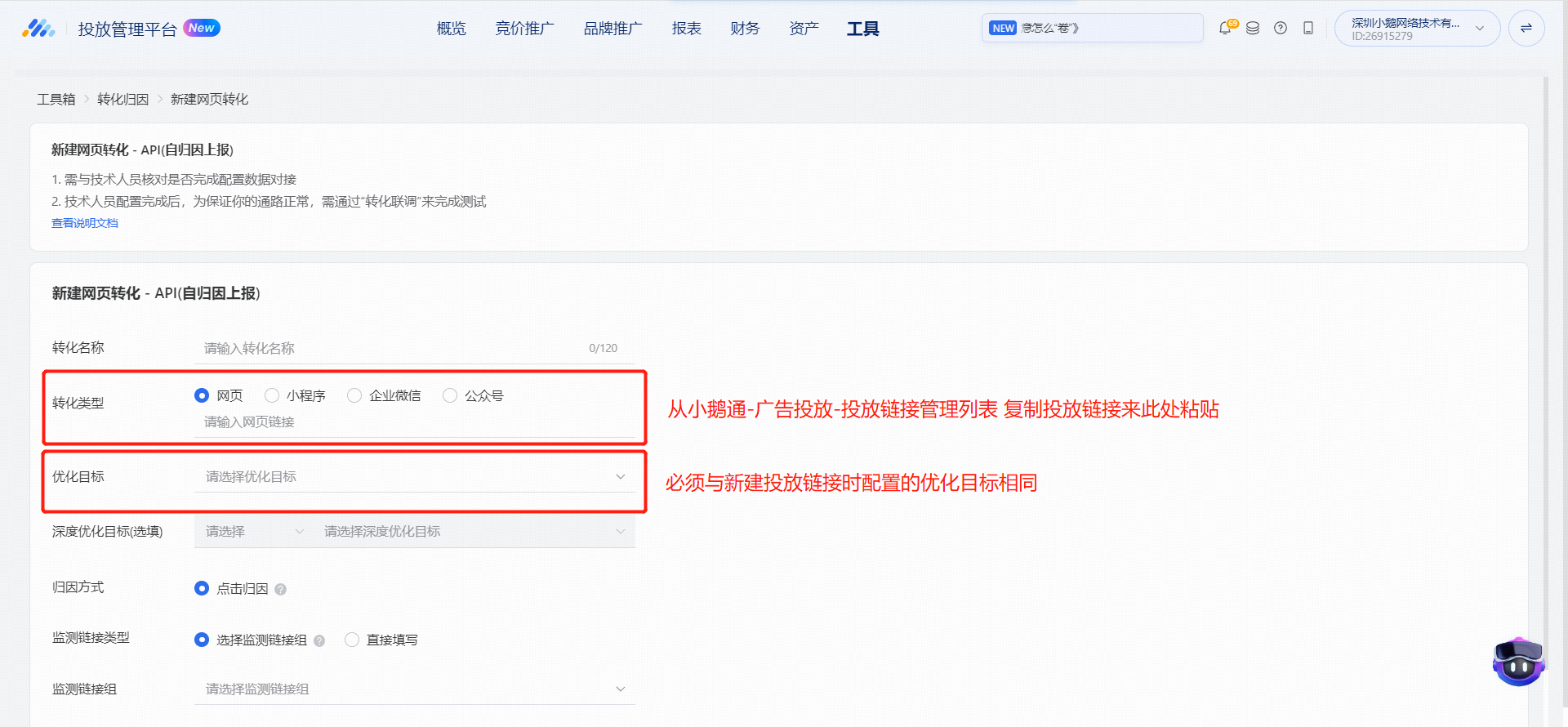Go to the 资产 menu
The image size is (1568, 727).
(x=804, y=29)
